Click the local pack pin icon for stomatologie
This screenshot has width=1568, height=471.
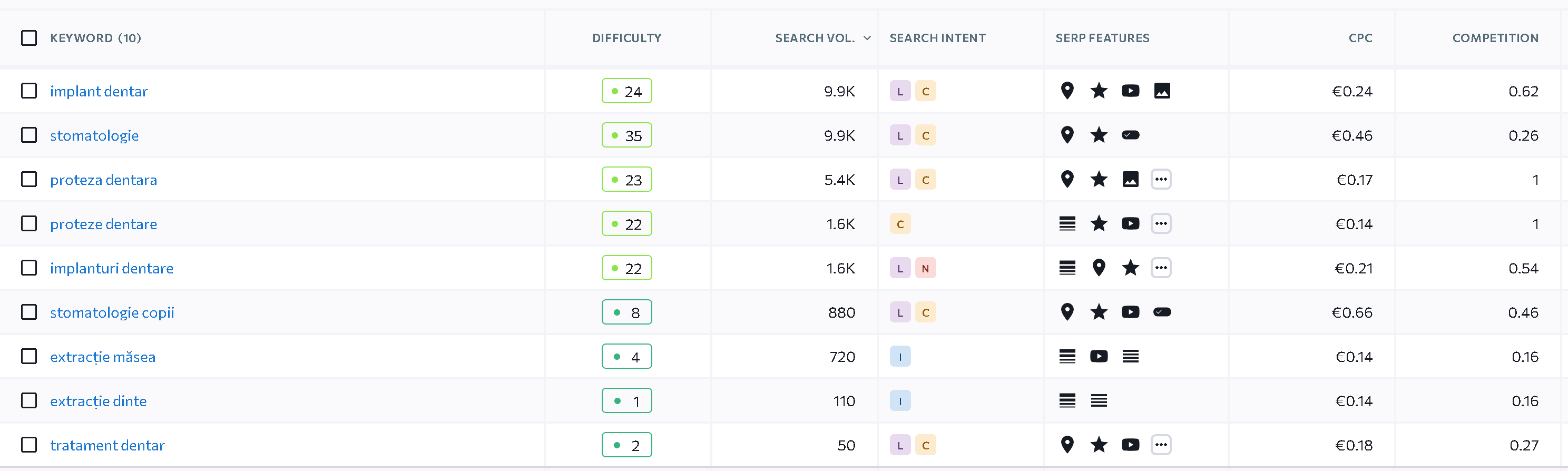(1067, 135)
